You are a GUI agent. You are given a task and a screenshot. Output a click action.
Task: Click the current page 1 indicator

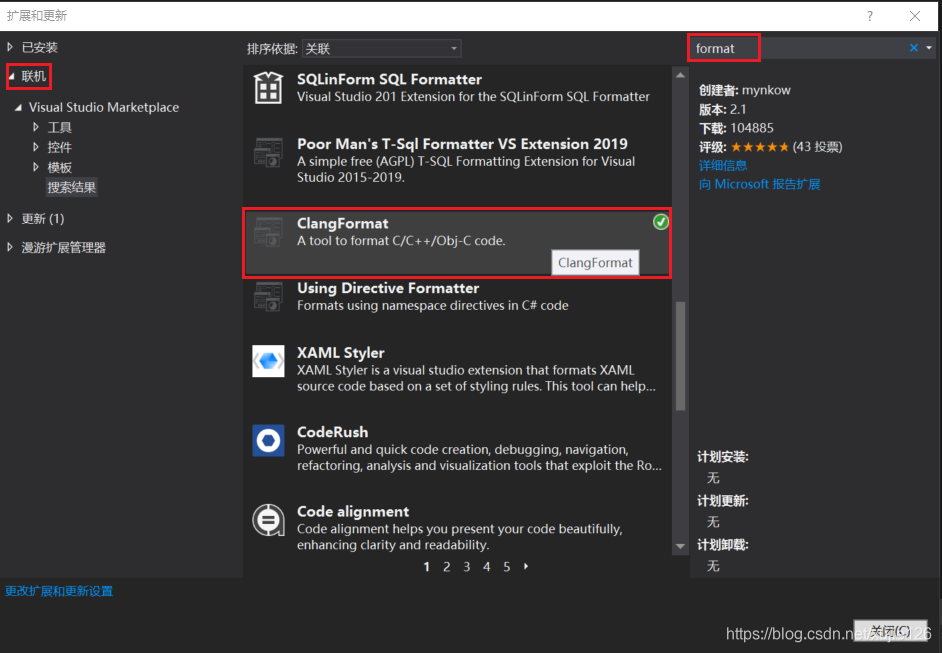click(427, 566)
